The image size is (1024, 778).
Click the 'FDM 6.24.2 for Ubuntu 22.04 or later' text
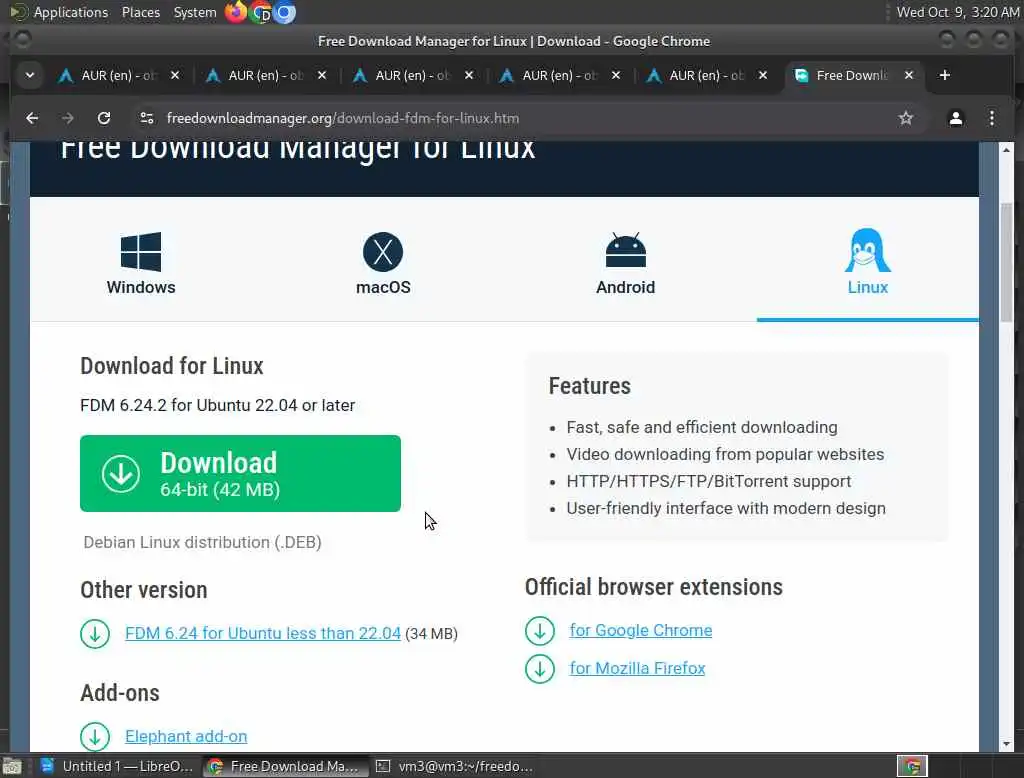point(217,405)
